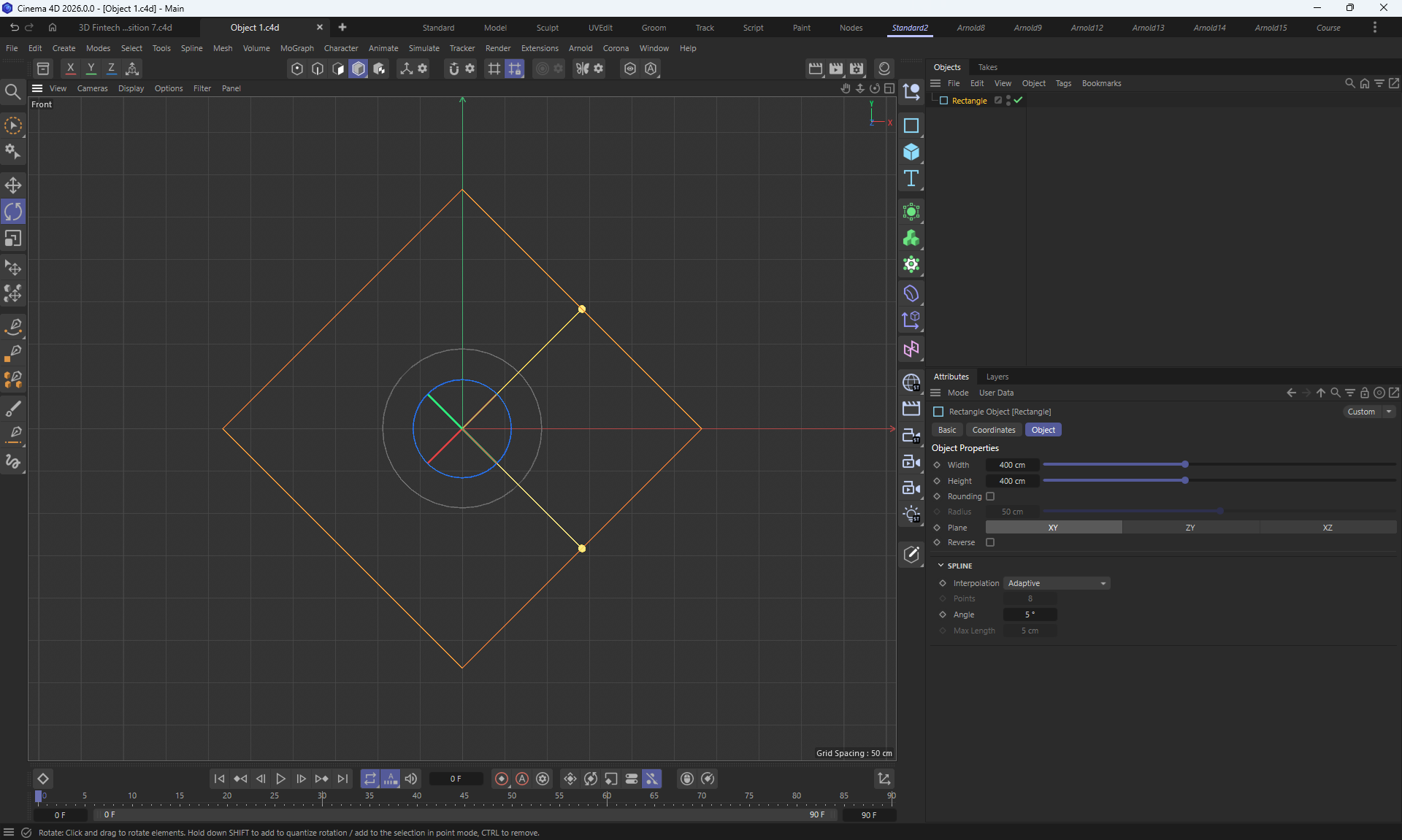
Task: Open the MoGraph menu
Action: 296,48
